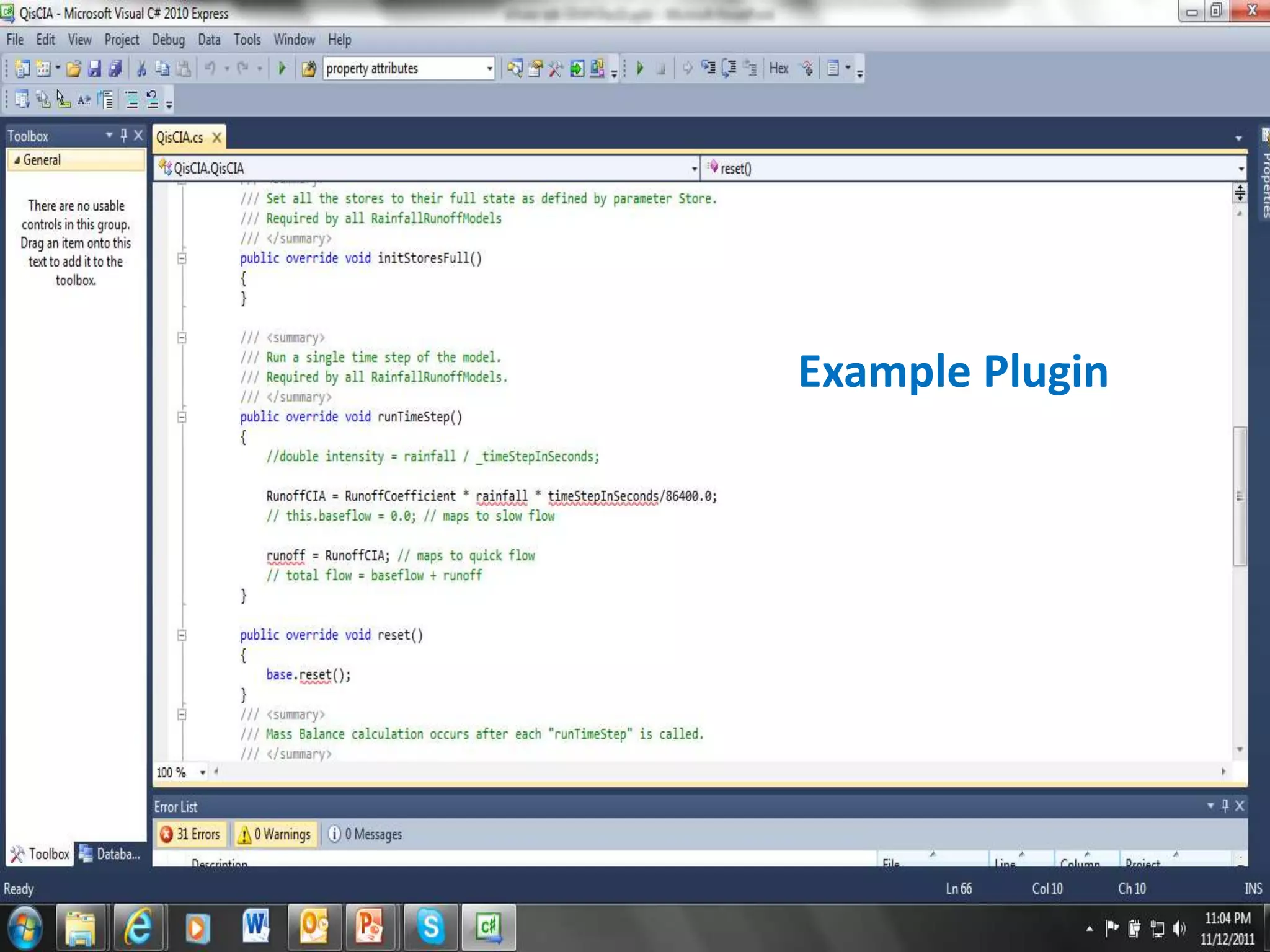
Task: Open the QisCIA.QisCIA class dropdown
Action: [427, 169]
